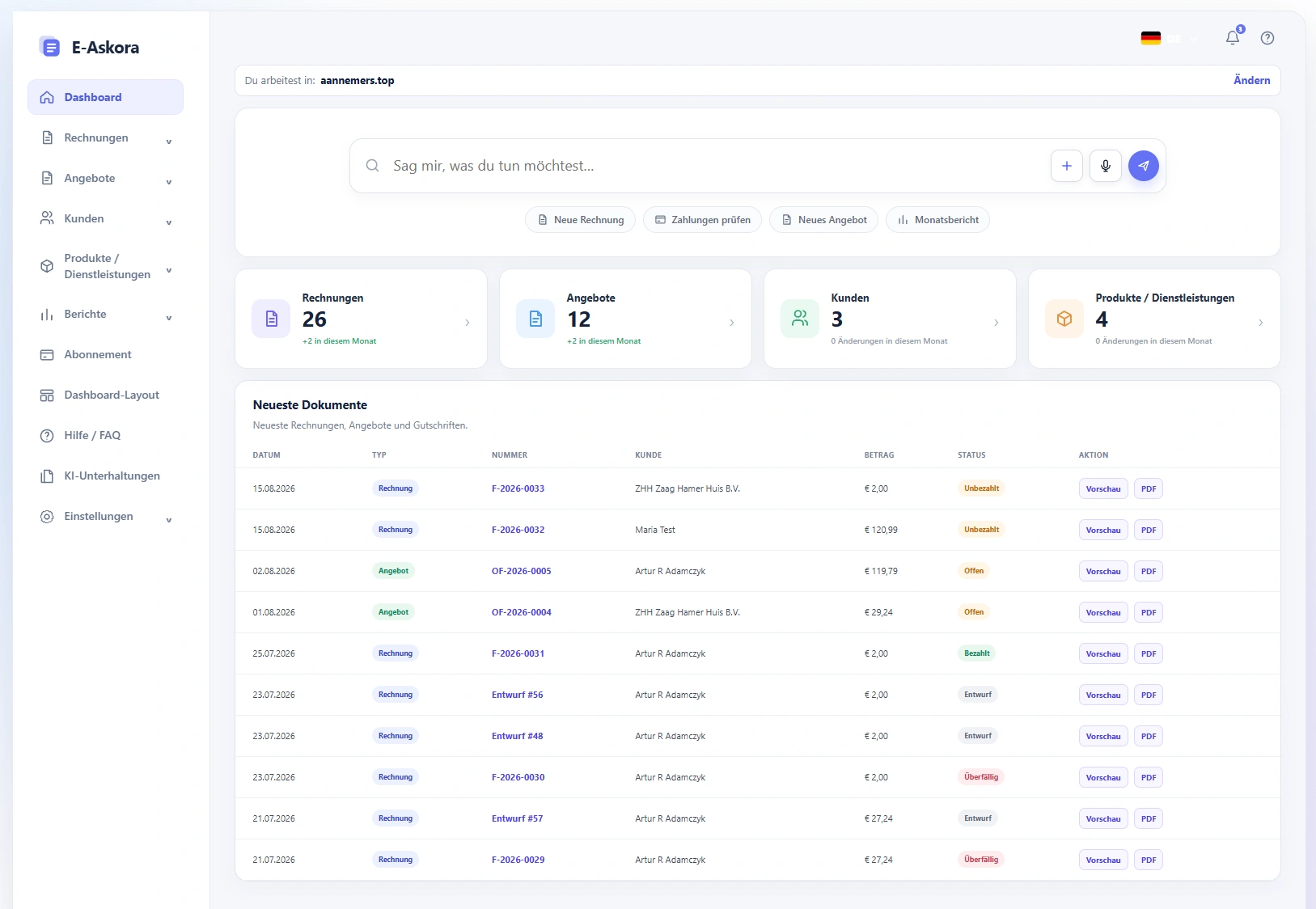The height and width of the screenshot is (909, 1316).
Task: Click the Bezahlt status of F-2026-0031
Action: 976,653
